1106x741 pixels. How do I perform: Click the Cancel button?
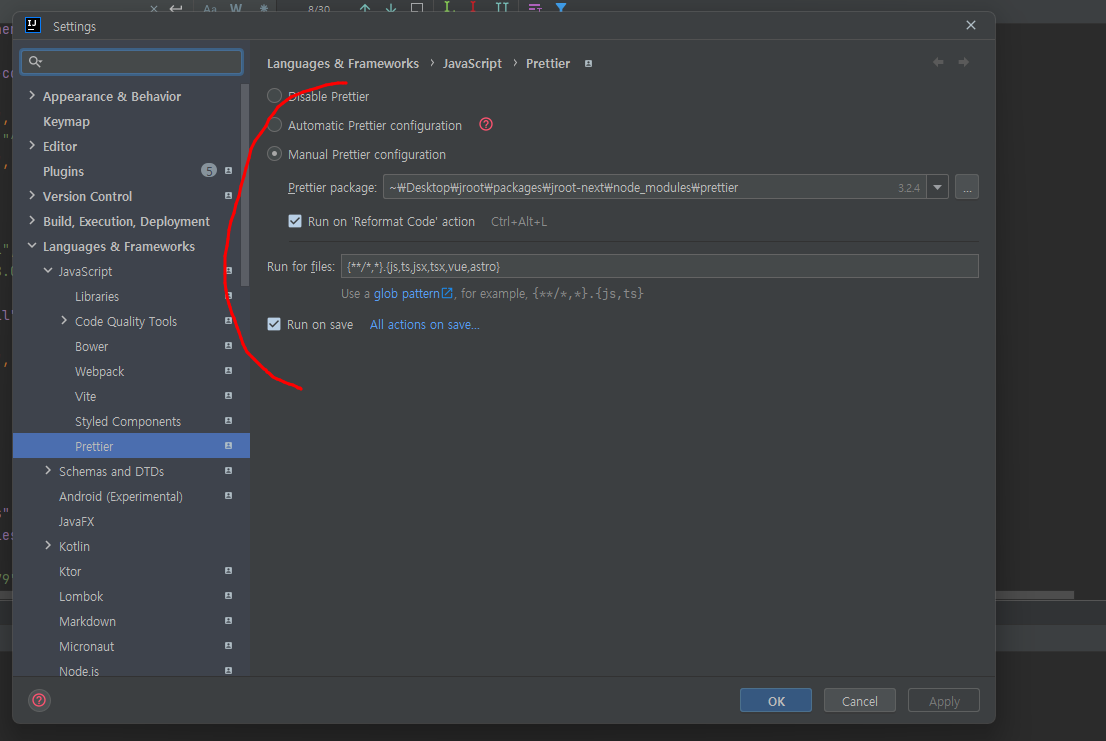point(860,700)
